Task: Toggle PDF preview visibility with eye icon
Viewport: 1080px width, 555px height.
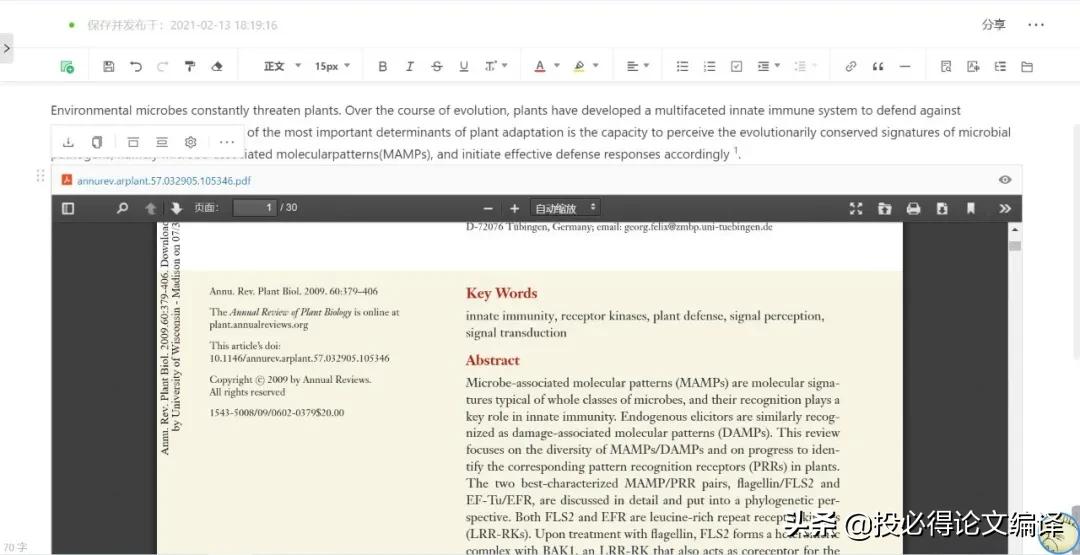Action: tap(1005, 180)
